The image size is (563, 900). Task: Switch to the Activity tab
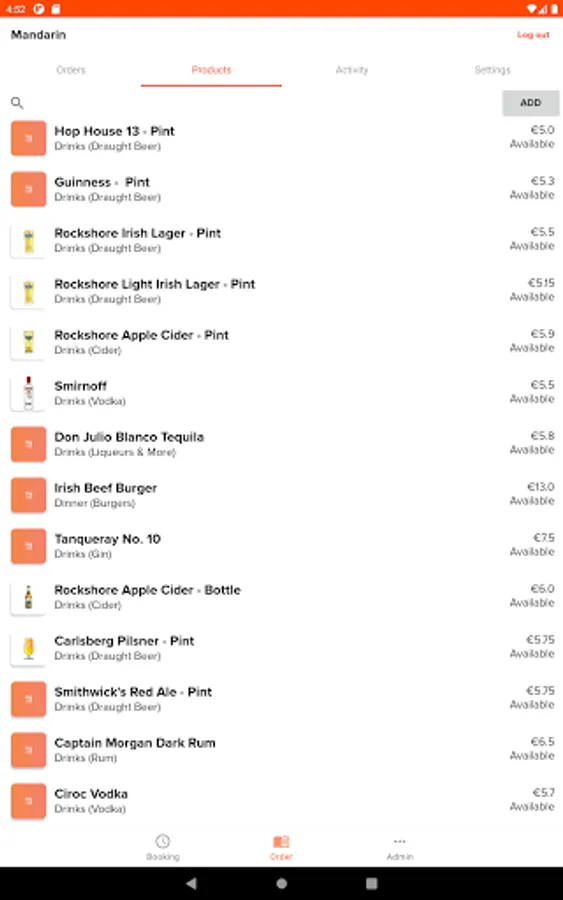coord(352,70)
